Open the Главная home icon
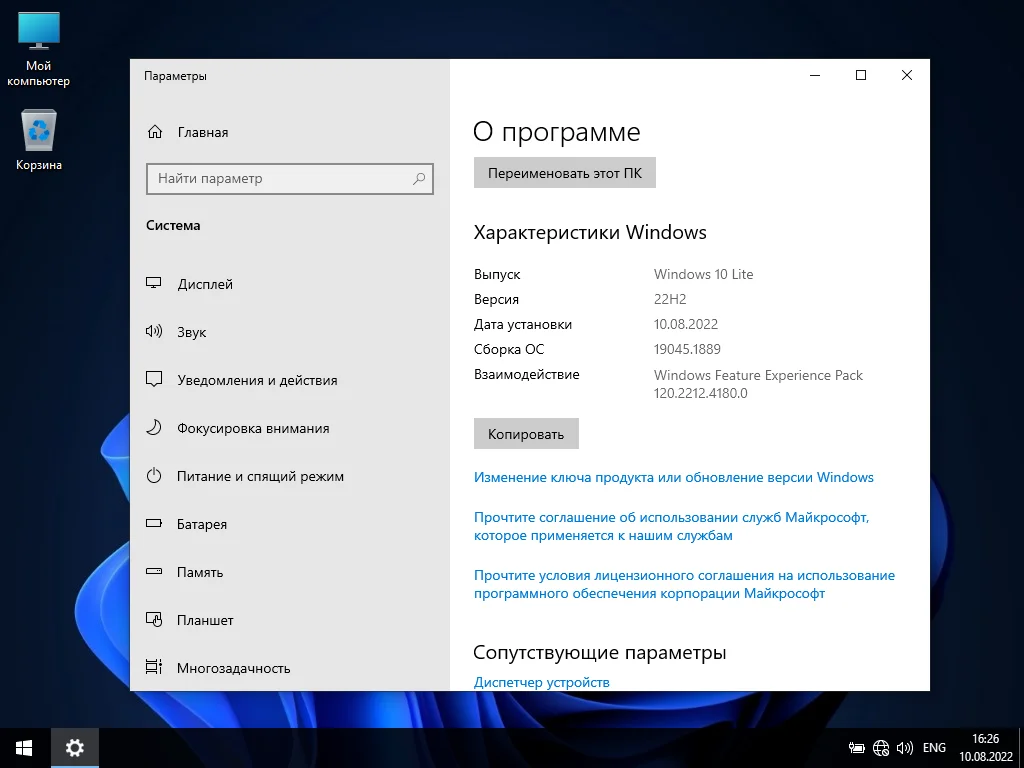Viewport: 1024px width, 768px height. 155,132
